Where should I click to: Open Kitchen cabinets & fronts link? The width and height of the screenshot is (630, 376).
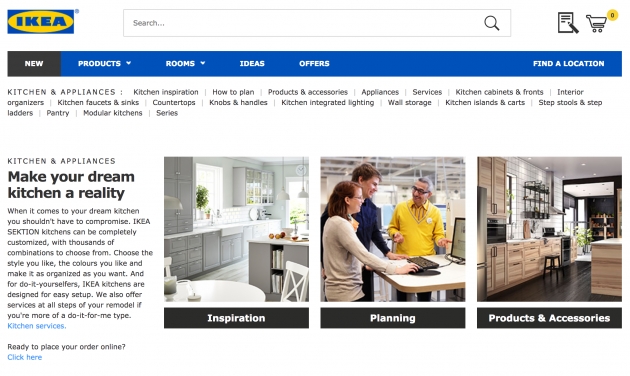click(499, 92)
